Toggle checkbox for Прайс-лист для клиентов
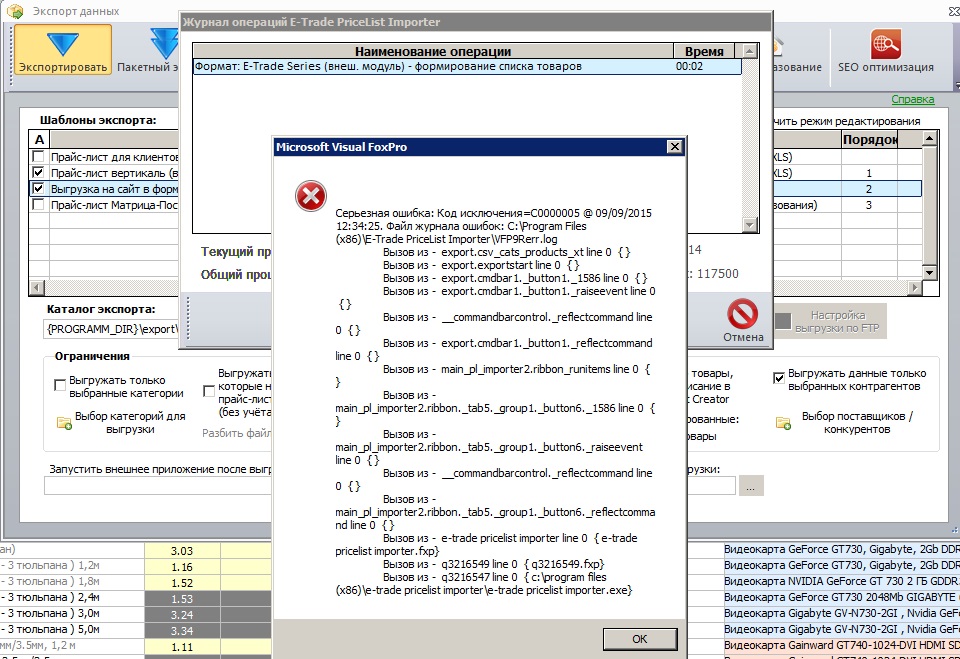Screen dimensions: 960x659 tap(38, 157)
